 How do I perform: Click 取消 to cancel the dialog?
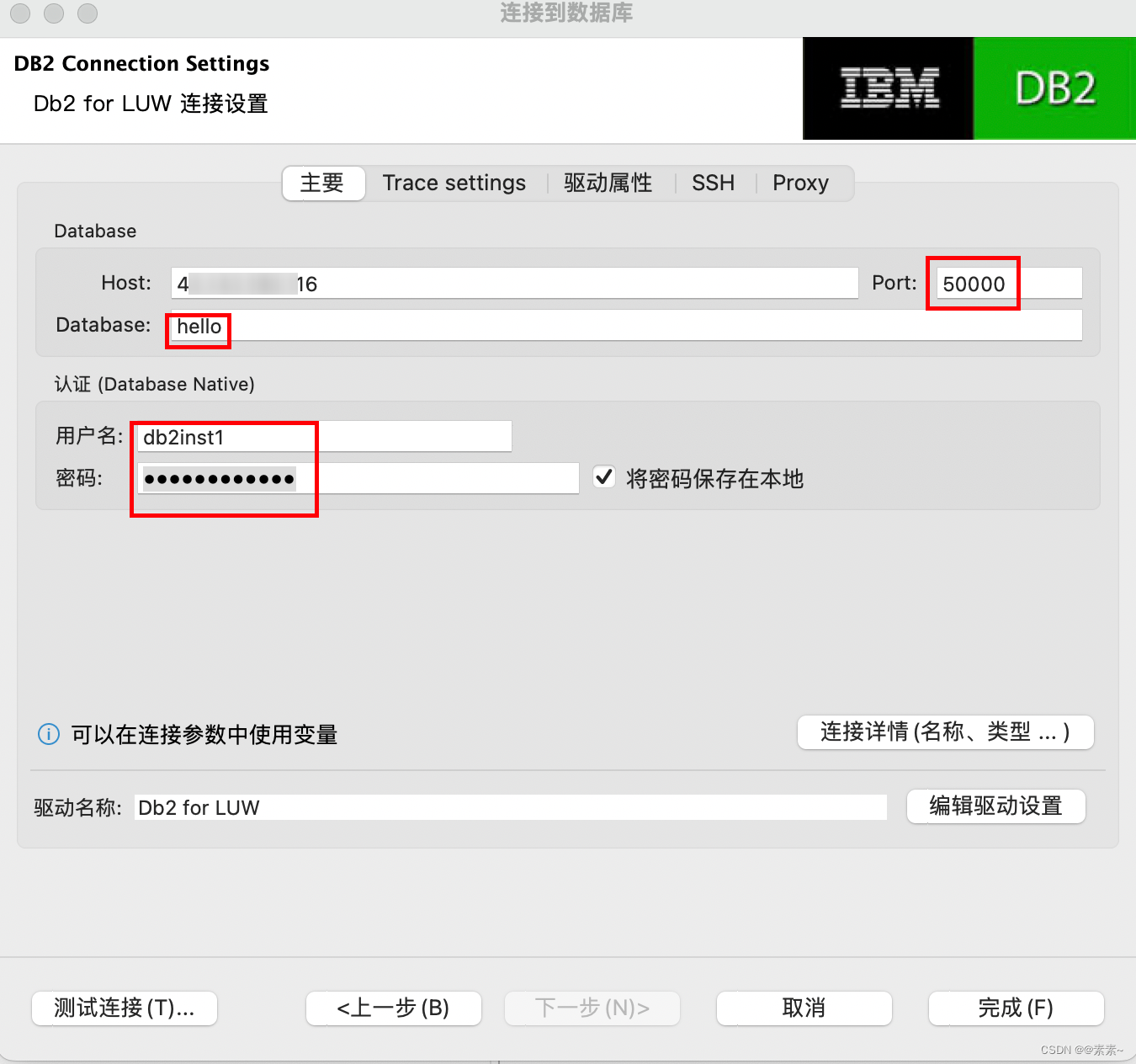coord(804,1008)
